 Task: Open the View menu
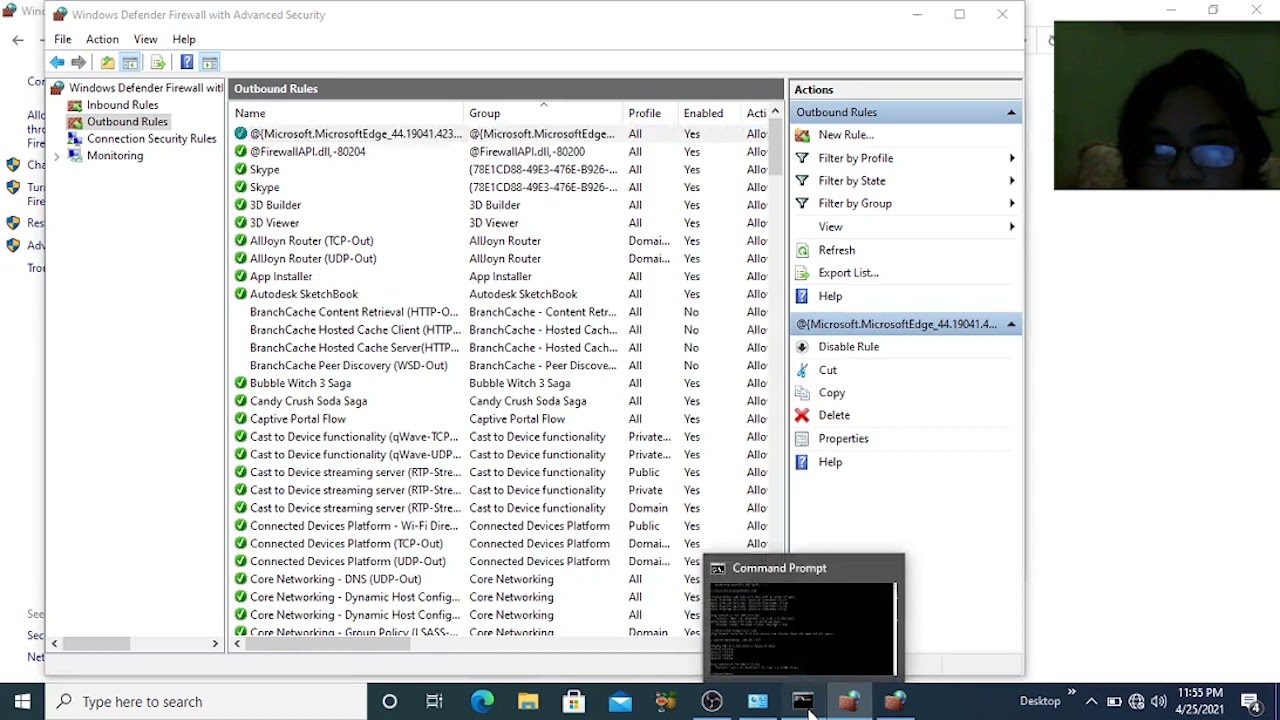(145, 39)
